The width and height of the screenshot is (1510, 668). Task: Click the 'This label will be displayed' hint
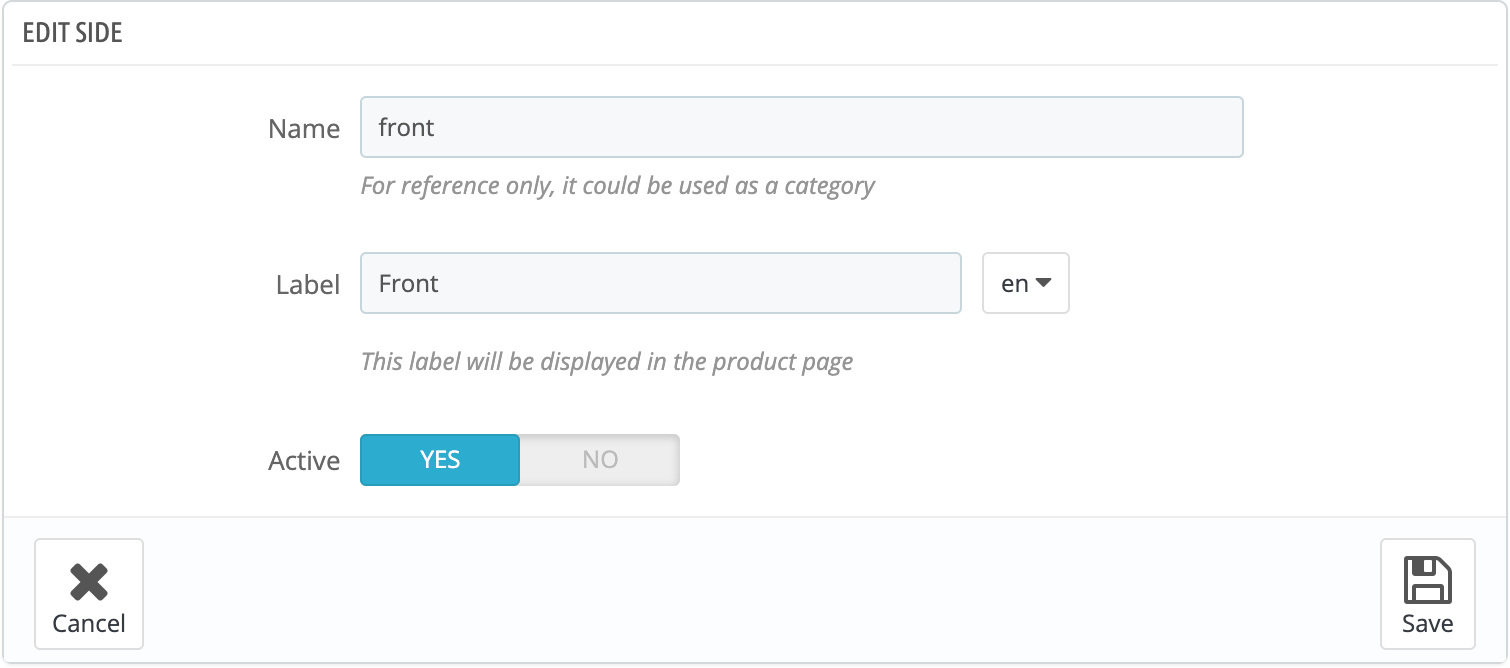pyautogui.click(x=607, y=361)
